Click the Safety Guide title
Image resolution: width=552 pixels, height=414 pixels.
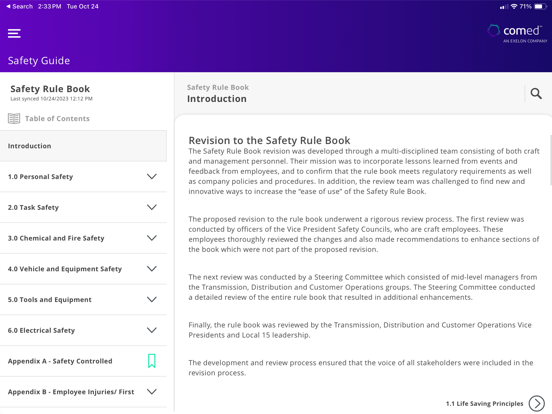[39, 61]
